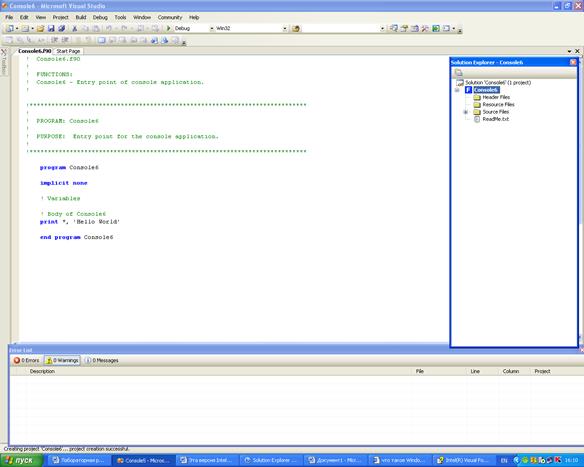Toggle the 0 Errors filter
The image size is (584, 467).
pyautogui.click(x=26, y=360)
